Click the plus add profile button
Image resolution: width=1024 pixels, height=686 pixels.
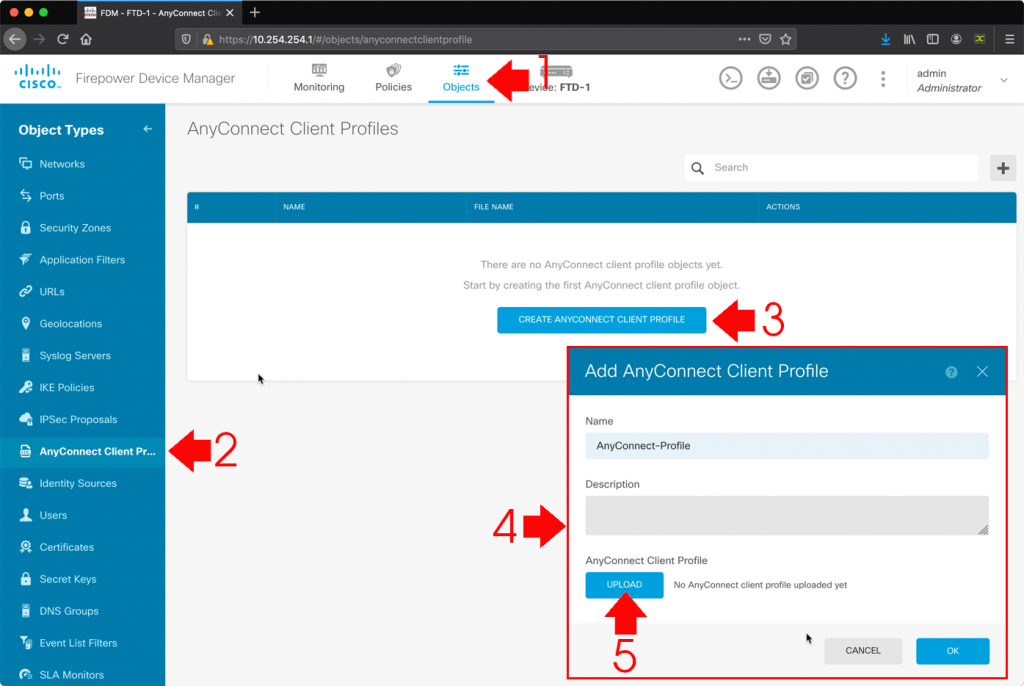[1002, 169]
